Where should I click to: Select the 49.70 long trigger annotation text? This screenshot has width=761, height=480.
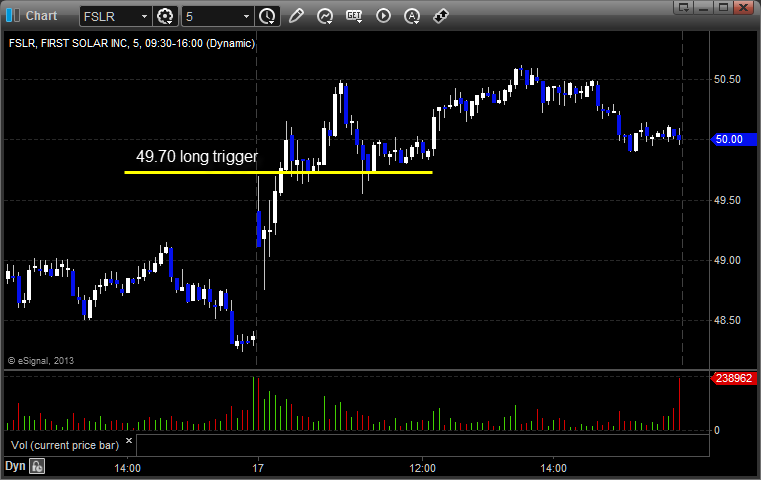pyautogui.click(x=197, y=156)
